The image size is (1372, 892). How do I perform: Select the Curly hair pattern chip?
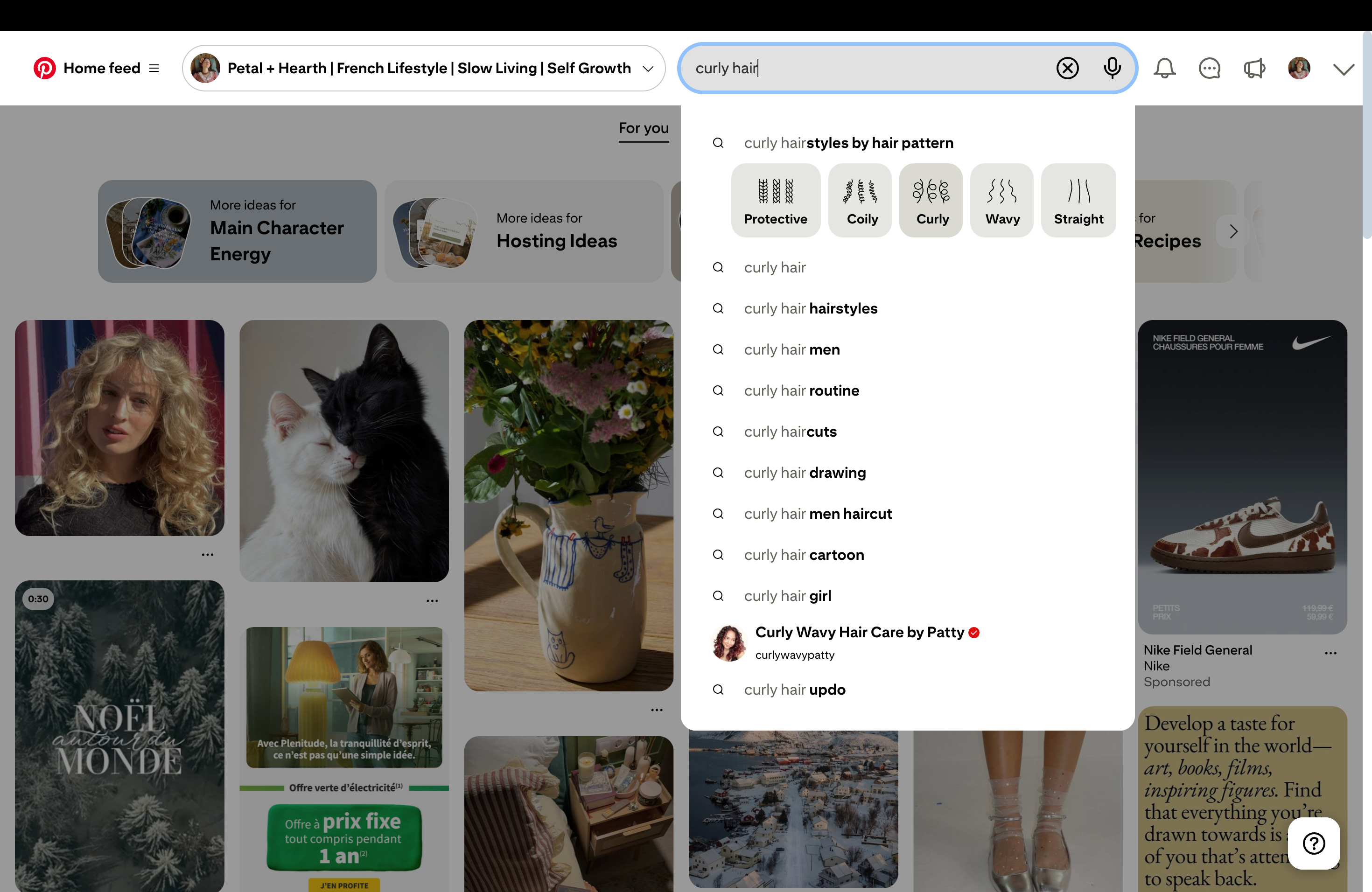pos(931,200)
